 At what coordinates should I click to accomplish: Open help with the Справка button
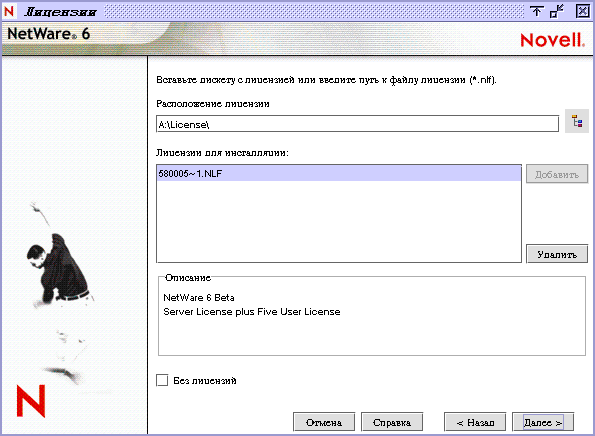tap(392, 422)
